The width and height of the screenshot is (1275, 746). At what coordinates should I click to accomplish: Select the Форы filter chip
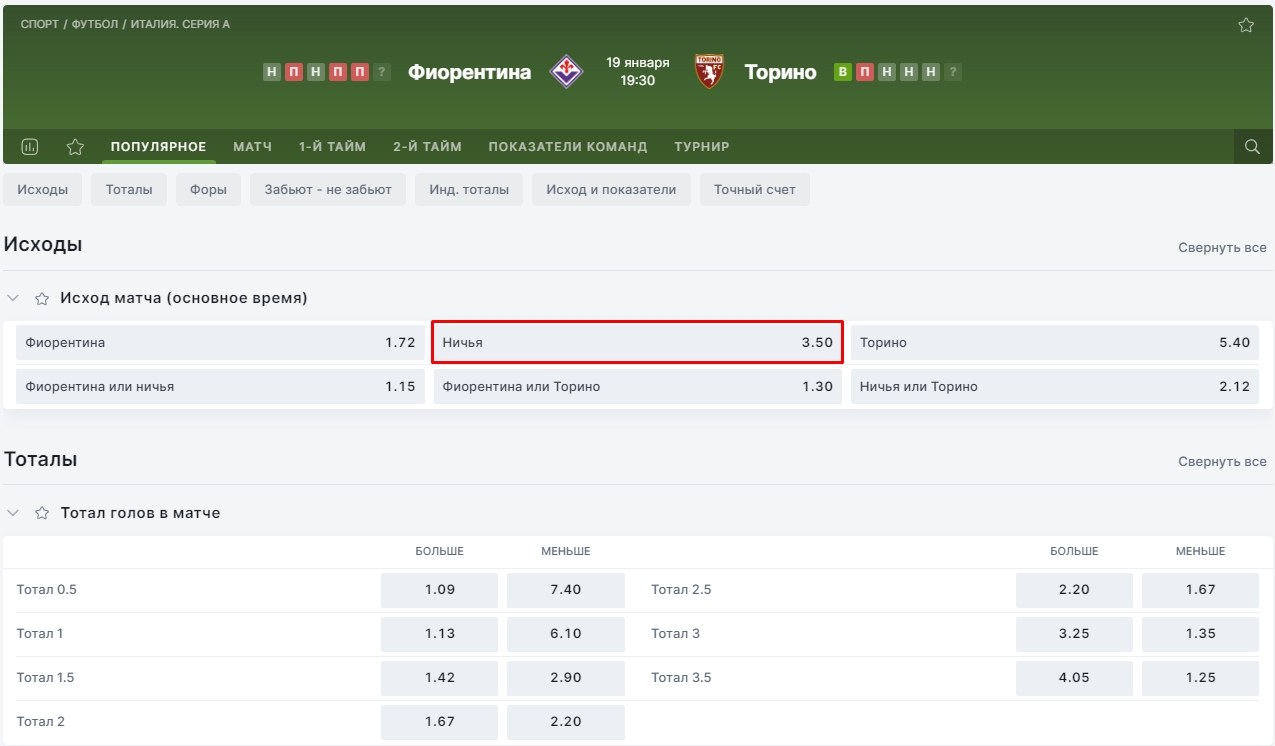[208, 190]
